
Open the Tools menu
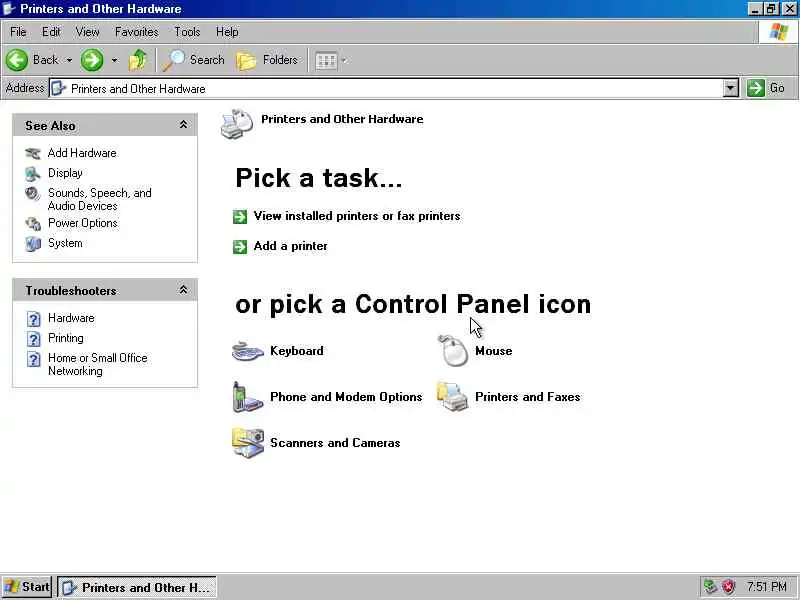(187, 32)
